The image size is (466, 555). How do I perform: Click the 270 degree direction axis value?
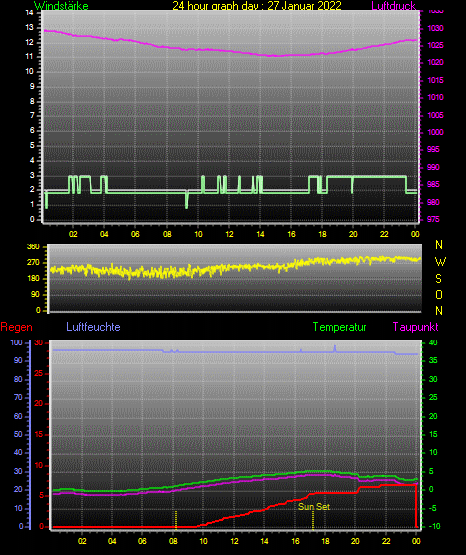point(33,263)
